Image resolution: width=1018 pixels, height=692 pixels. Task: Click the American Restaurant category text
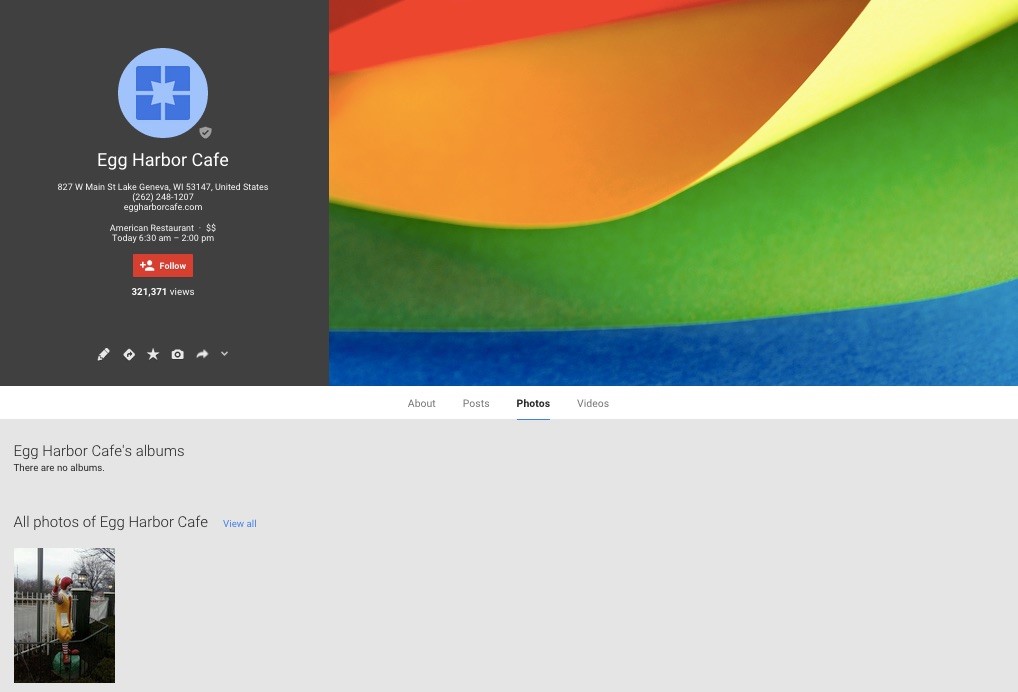click(151, 228)
